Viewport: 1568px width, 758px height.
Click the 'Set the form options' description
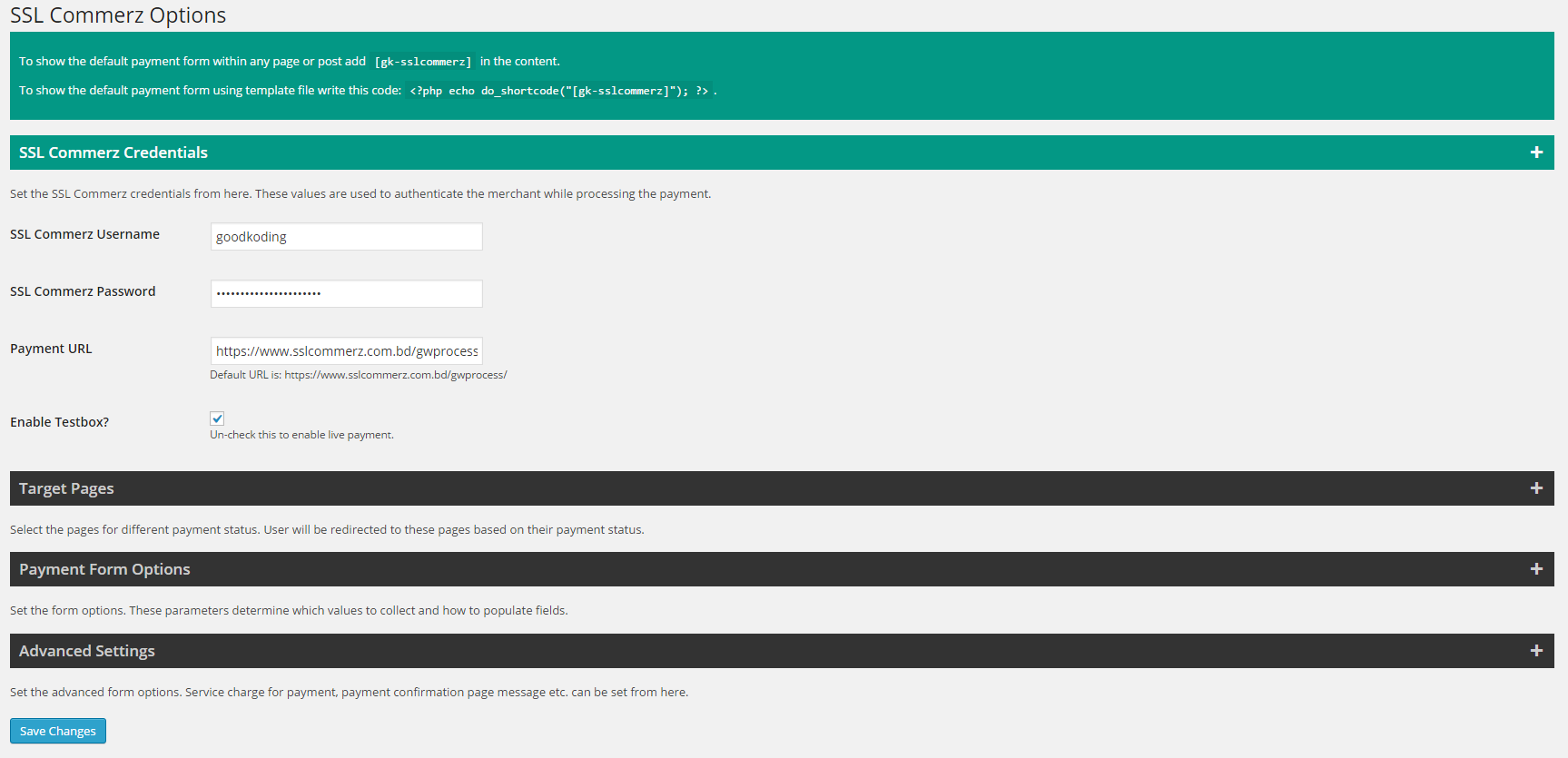[x=289, y=610]
